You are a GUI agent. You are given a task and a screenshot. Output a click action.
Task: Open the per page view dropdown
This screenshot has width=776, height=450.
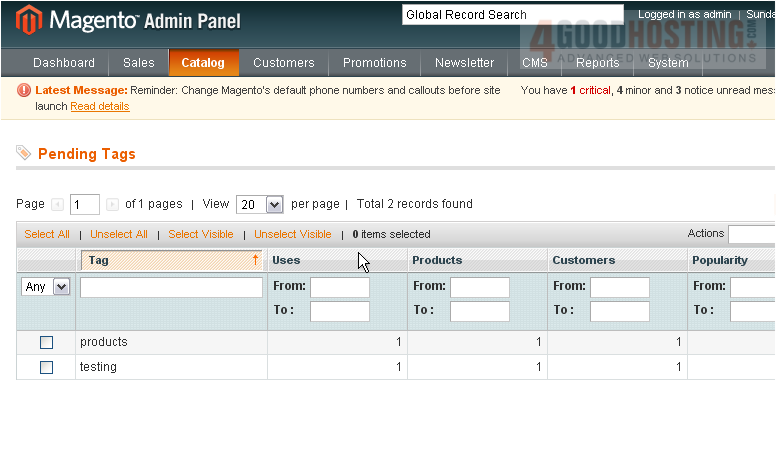point(260,204)
